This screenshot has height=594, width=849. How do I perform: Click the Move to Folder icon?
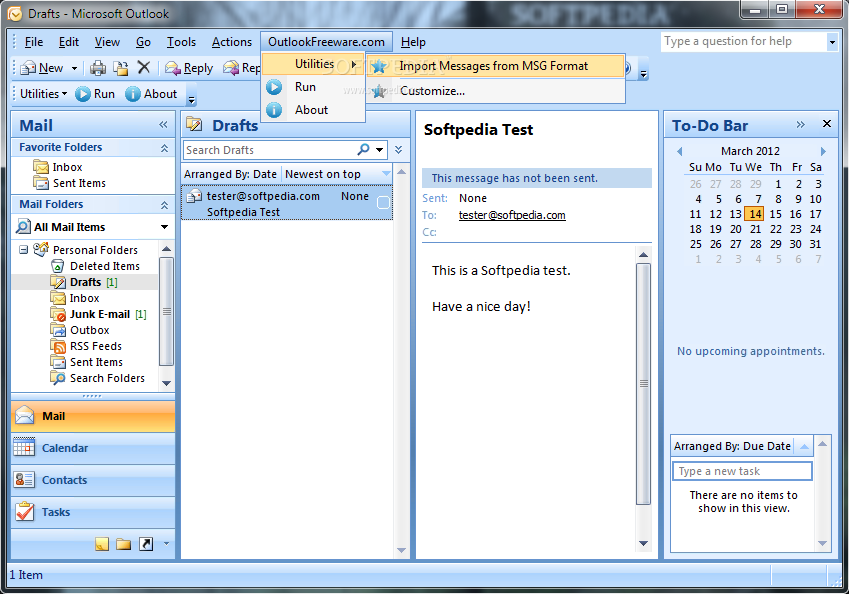[121, 68]
